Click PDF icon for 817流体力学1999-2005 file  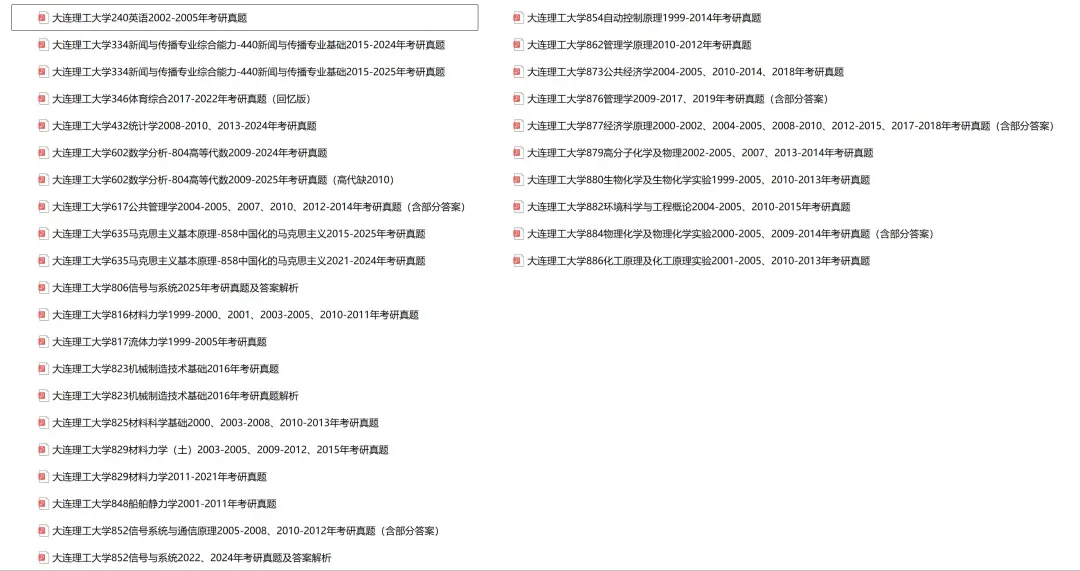[x=43, y=342]
